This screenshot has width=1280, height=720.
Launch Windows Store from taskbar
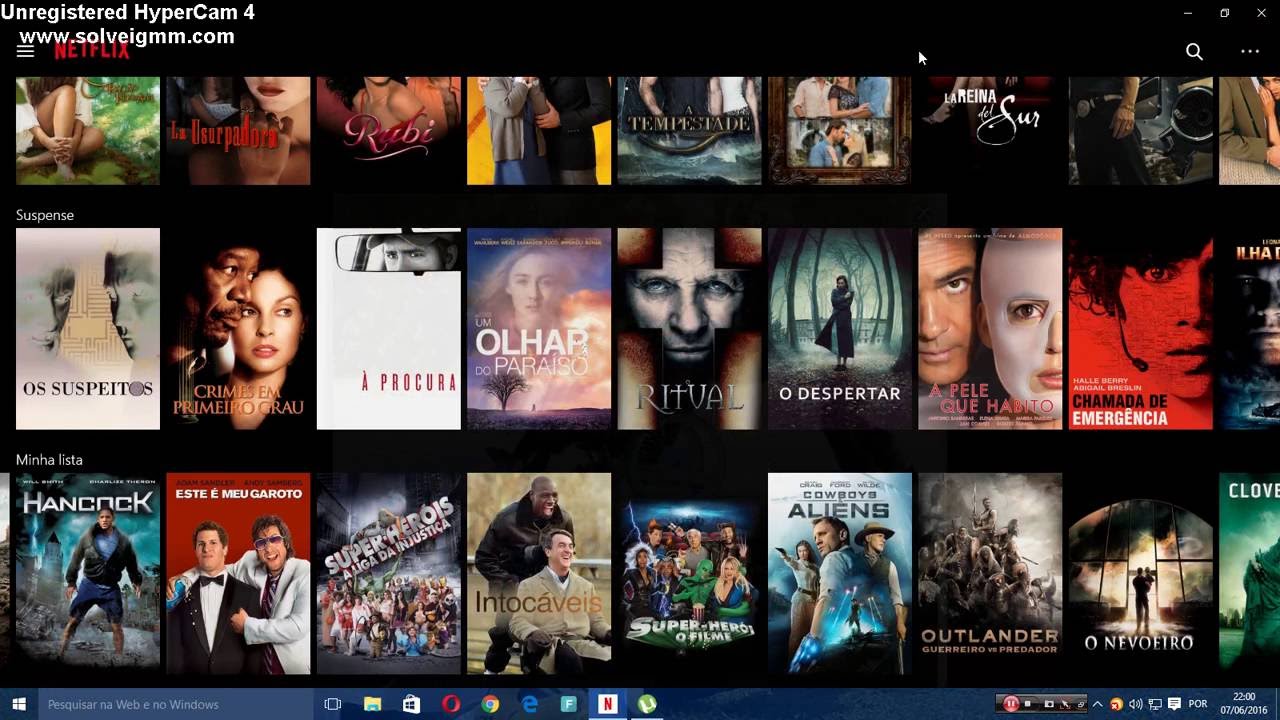pos(411,704)
